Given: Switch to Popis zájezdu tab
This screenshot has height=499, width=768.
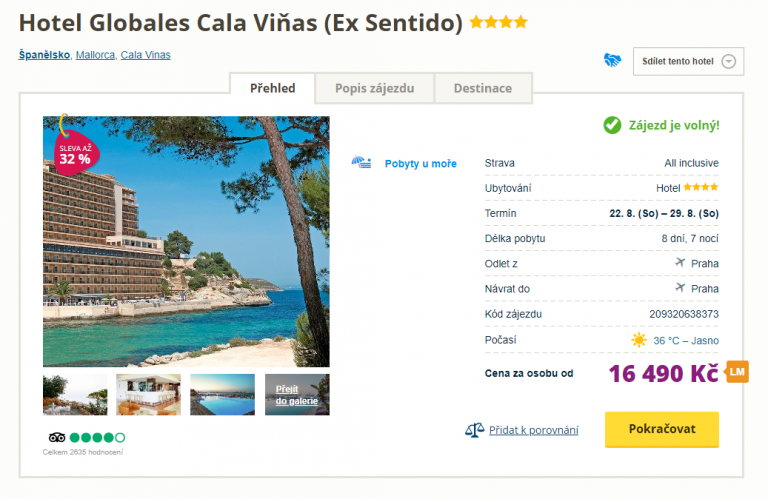Looking at the screenshot, I should [x=375, y=88].
